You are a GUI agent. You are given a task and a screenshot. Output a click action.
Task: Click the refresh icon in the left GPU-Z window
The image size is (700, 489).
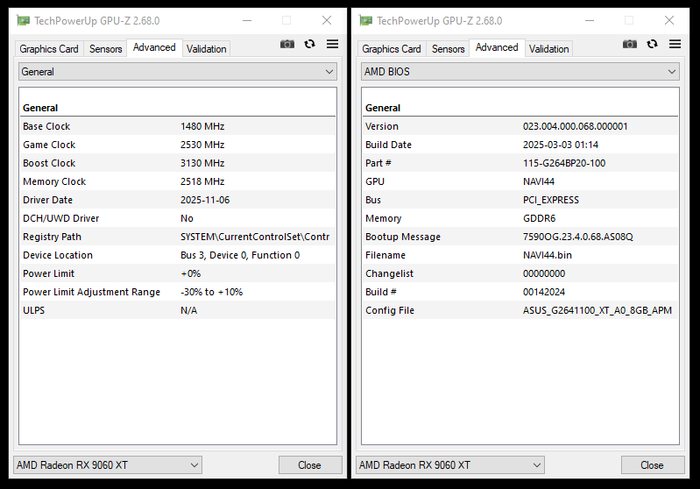[x=310, y=44]
